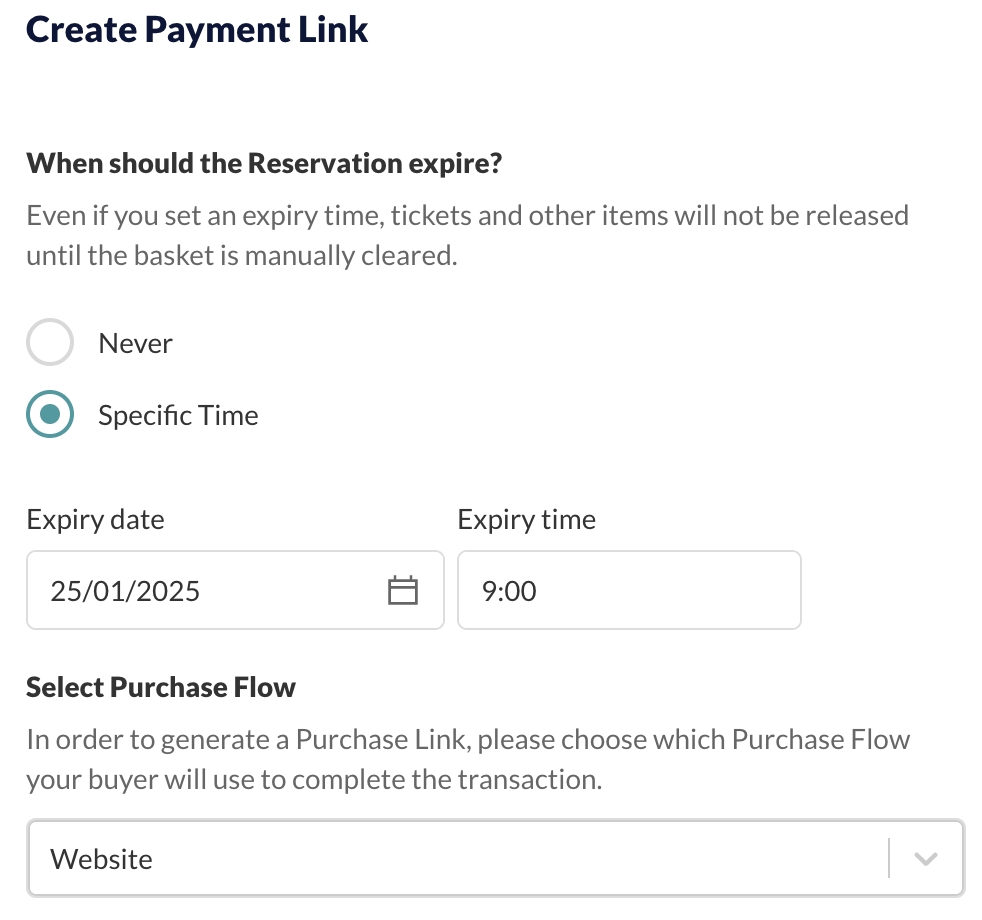Click the Expiry time label
Image resolution: width=982 pixels, height=920 pixels.
tap(527, 520)
